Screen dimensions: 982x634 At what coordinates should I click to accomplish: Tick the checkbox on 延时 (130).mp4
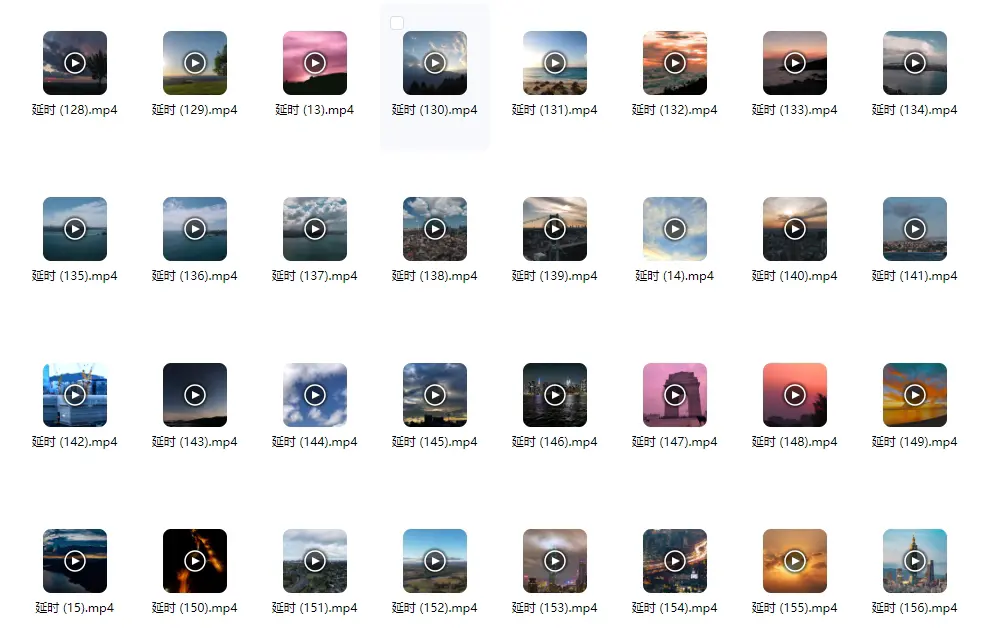[x=397, y=23]
